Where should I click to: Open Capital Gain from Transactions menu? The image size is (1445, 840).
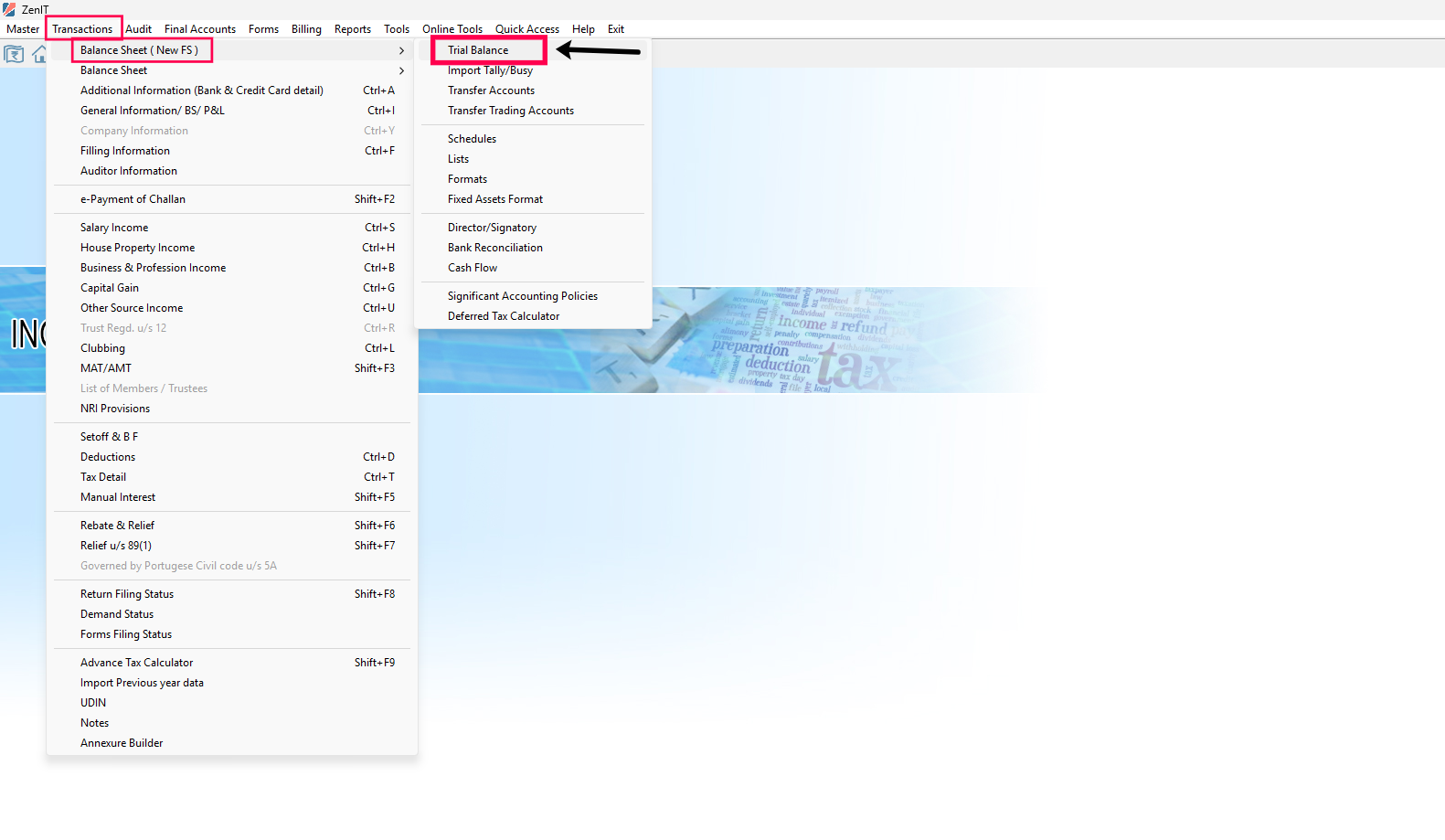tap(110, 288)
